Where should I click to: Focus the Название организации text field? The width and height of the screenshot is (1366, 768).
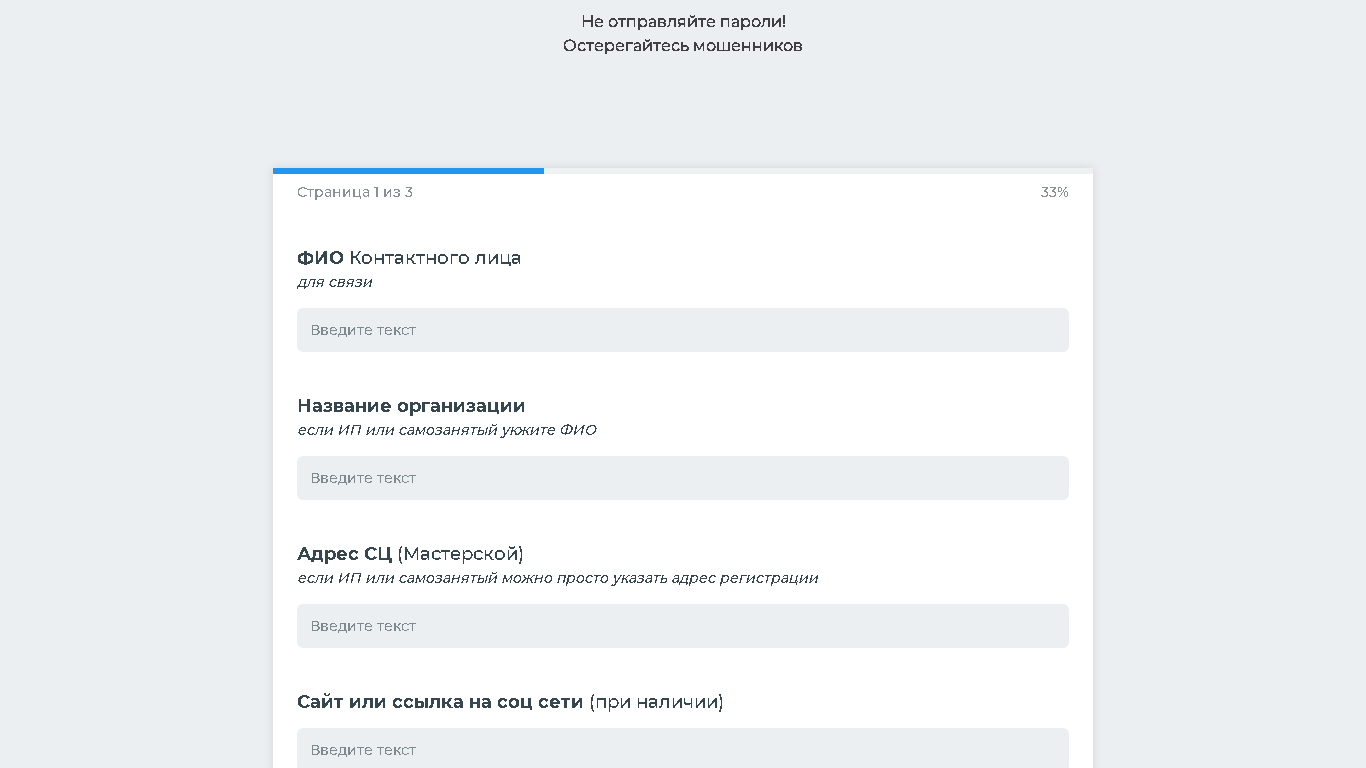(683, 478)
